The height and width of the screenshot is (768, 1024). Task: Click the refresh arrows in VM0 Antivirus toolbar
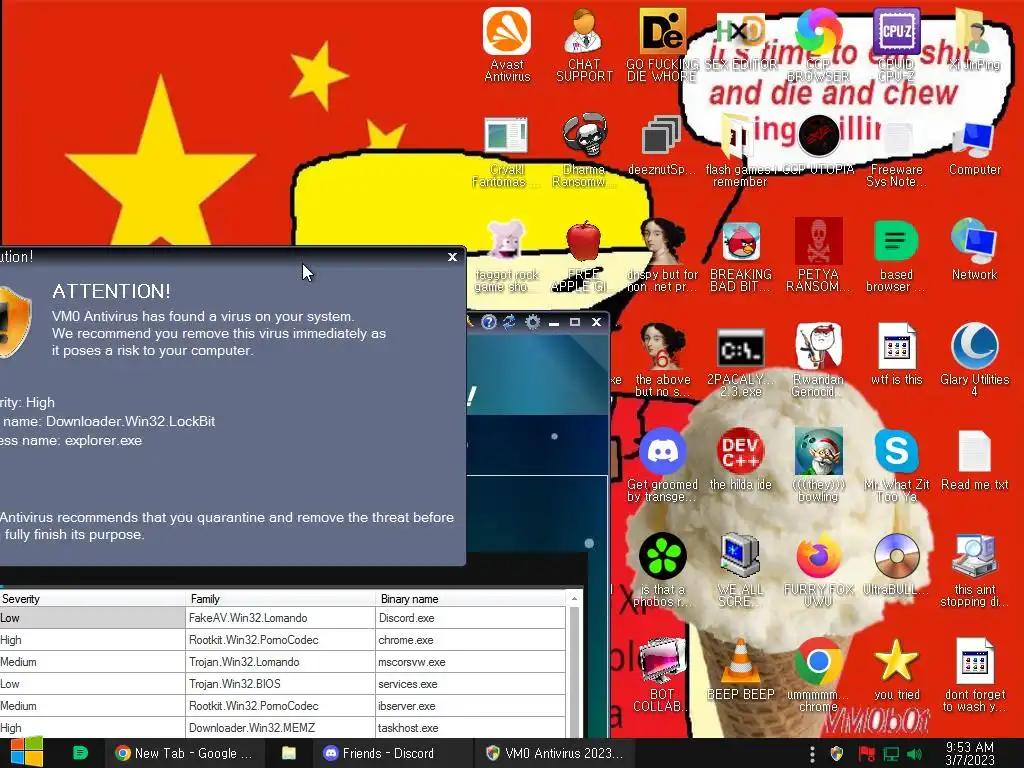(509, 322)
